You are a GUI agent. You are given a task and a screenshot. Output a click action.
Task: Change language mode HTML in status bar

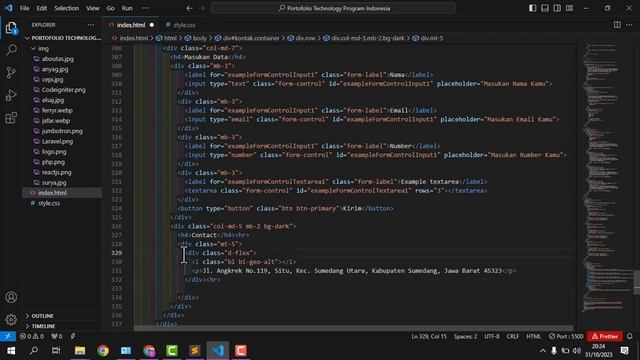point(533,336)
